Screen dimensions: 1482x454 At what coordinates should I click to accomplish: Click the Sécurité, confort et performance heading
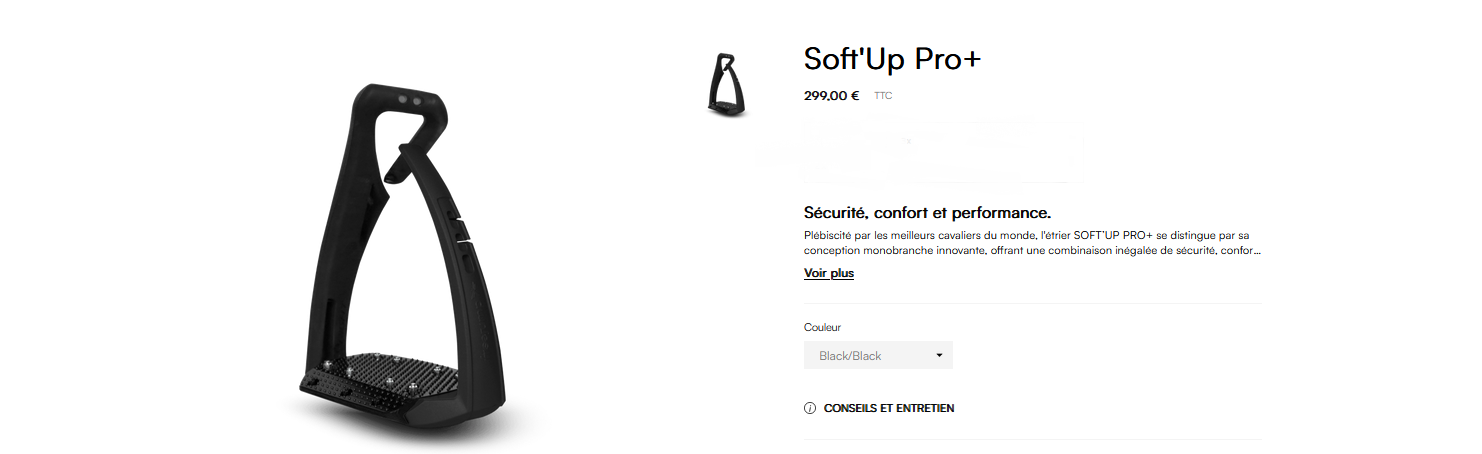pos(927,213)
